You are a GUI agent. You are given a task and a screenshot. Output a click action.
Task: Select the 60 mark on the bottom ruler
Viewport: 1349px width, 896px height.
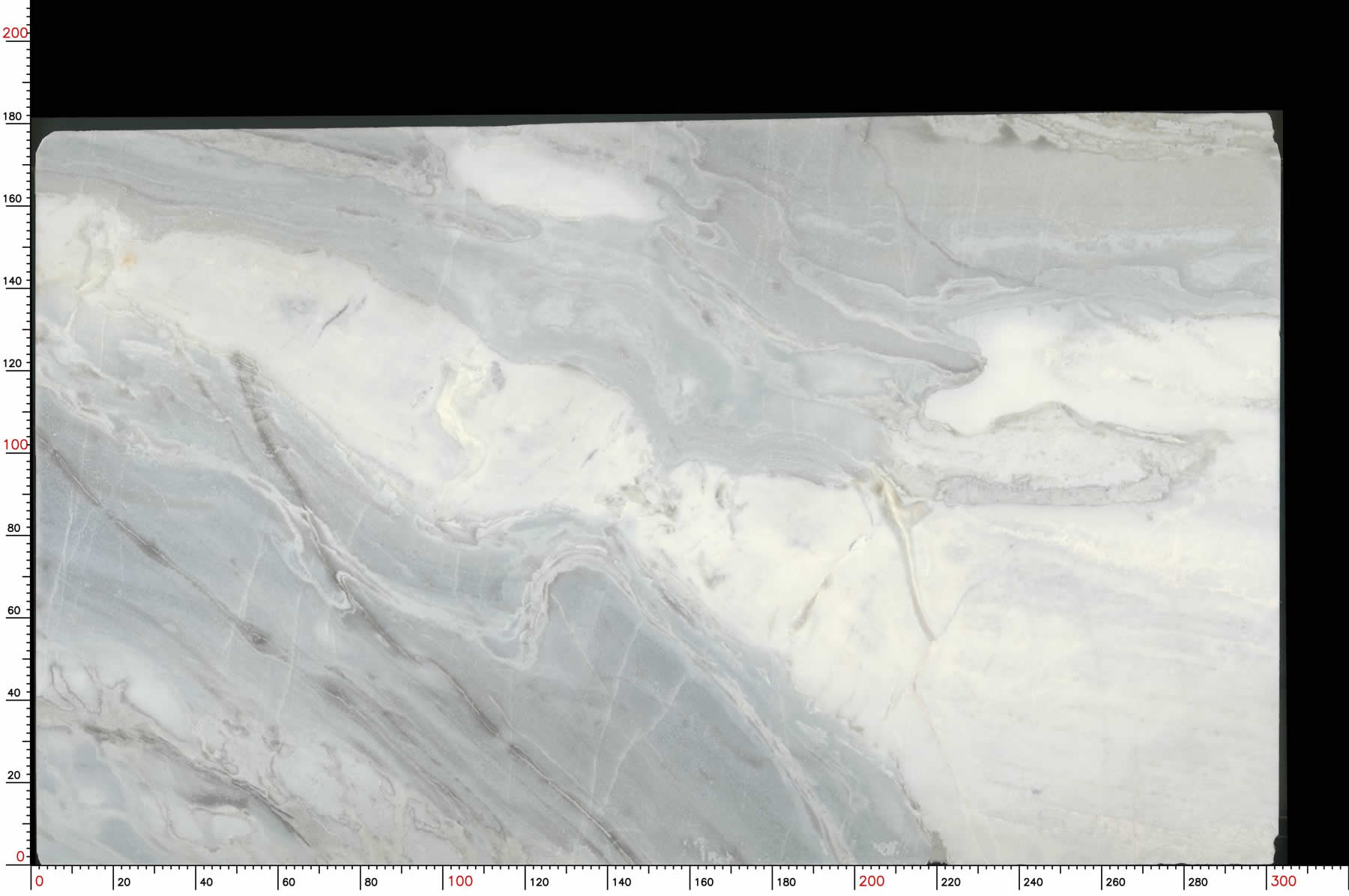289,882
